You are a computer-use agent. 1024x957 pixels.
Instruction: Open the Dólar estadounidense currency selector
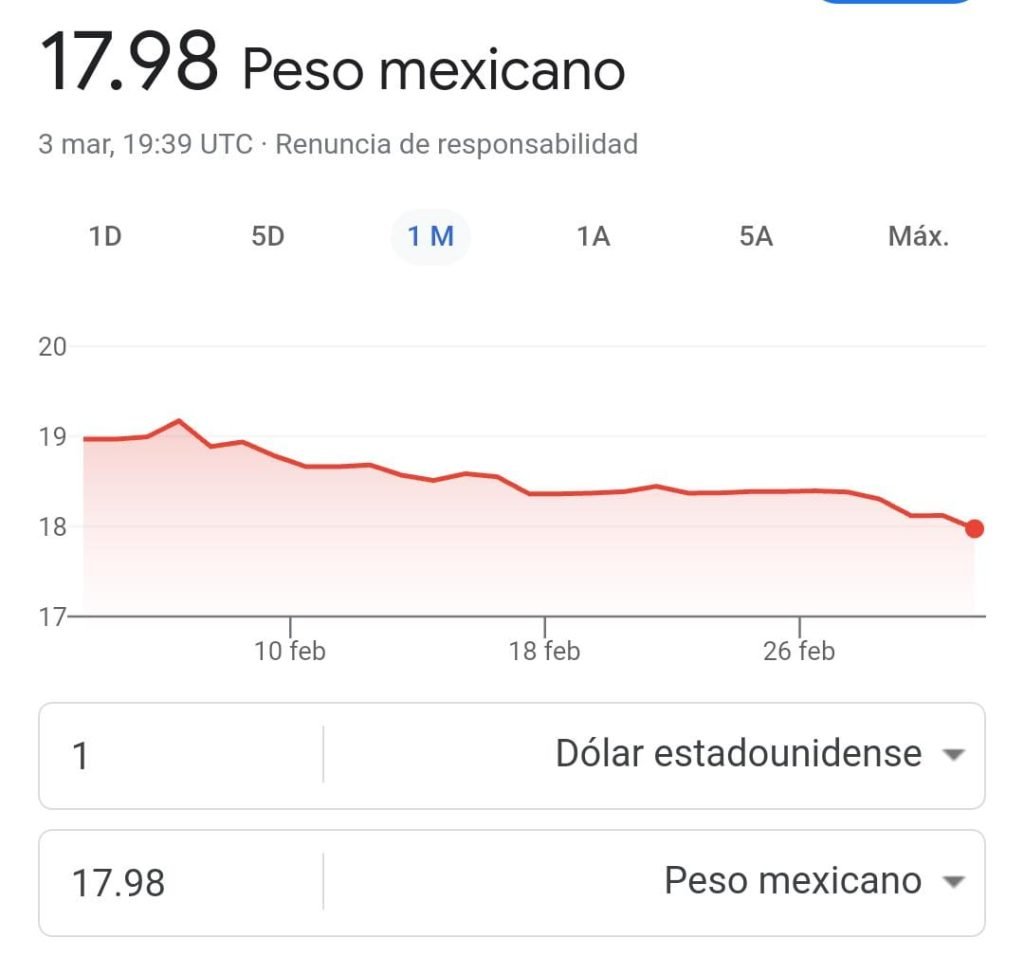(x=738, y=754)
